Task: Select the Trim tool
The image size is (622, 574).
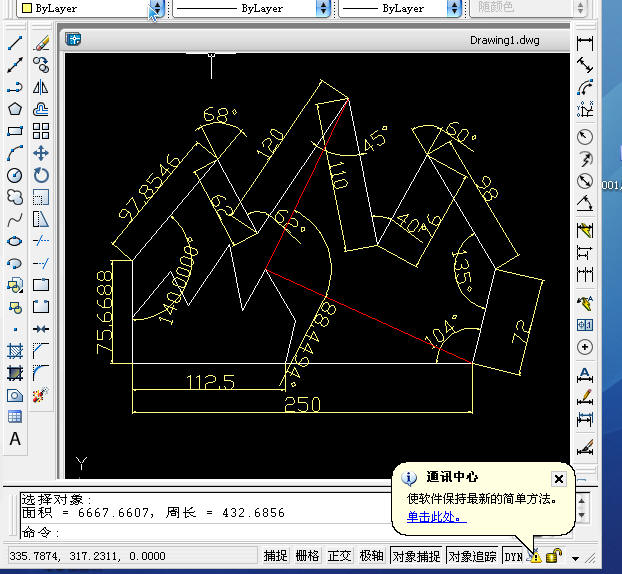Action: coord(41,241)
